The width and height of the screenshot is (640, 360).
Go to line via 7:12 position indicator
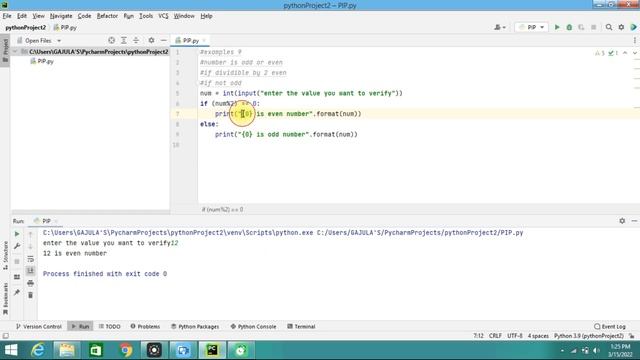click(x=478, y=336)
